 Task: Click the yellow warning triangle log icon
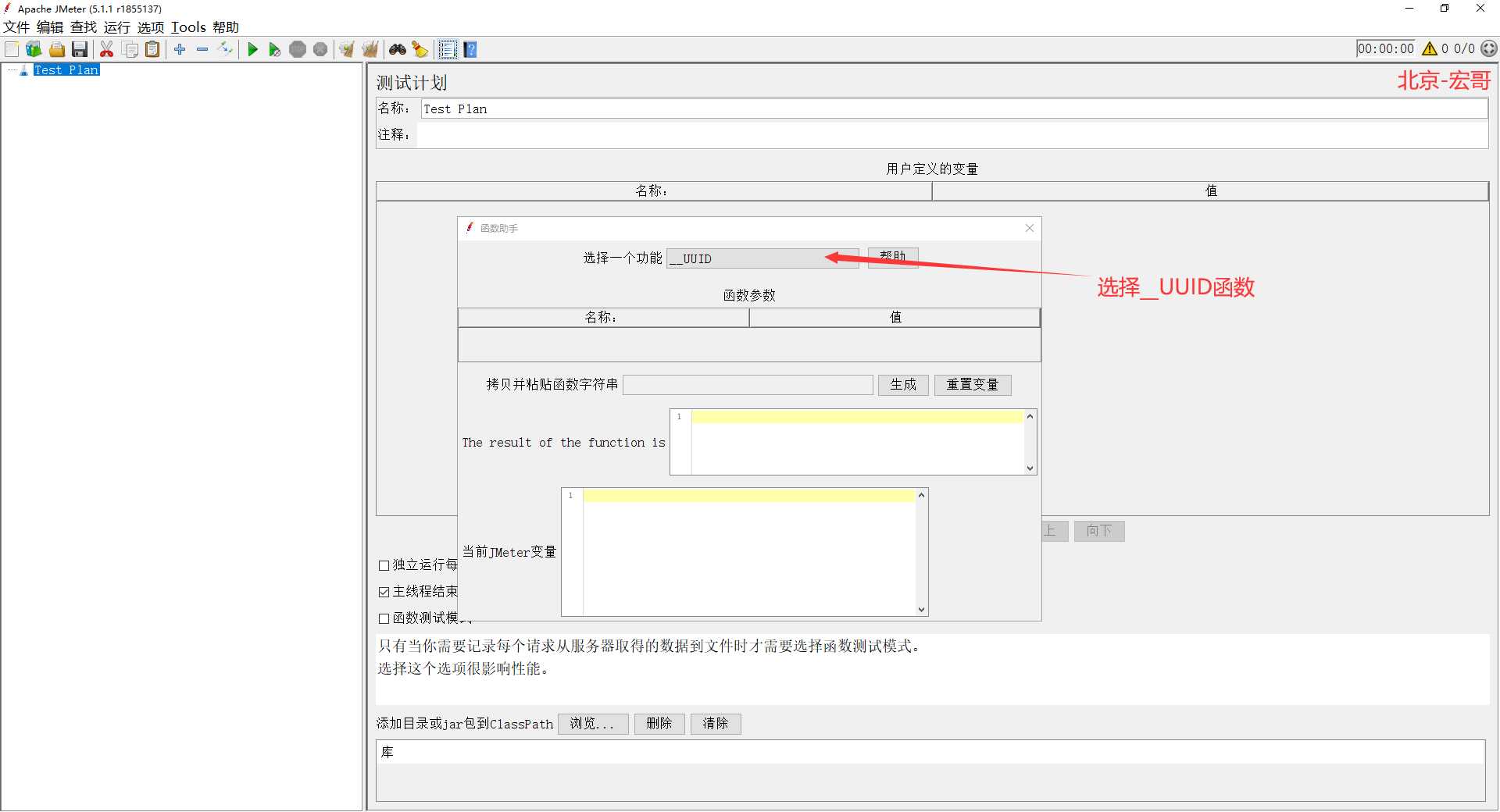1430,48
